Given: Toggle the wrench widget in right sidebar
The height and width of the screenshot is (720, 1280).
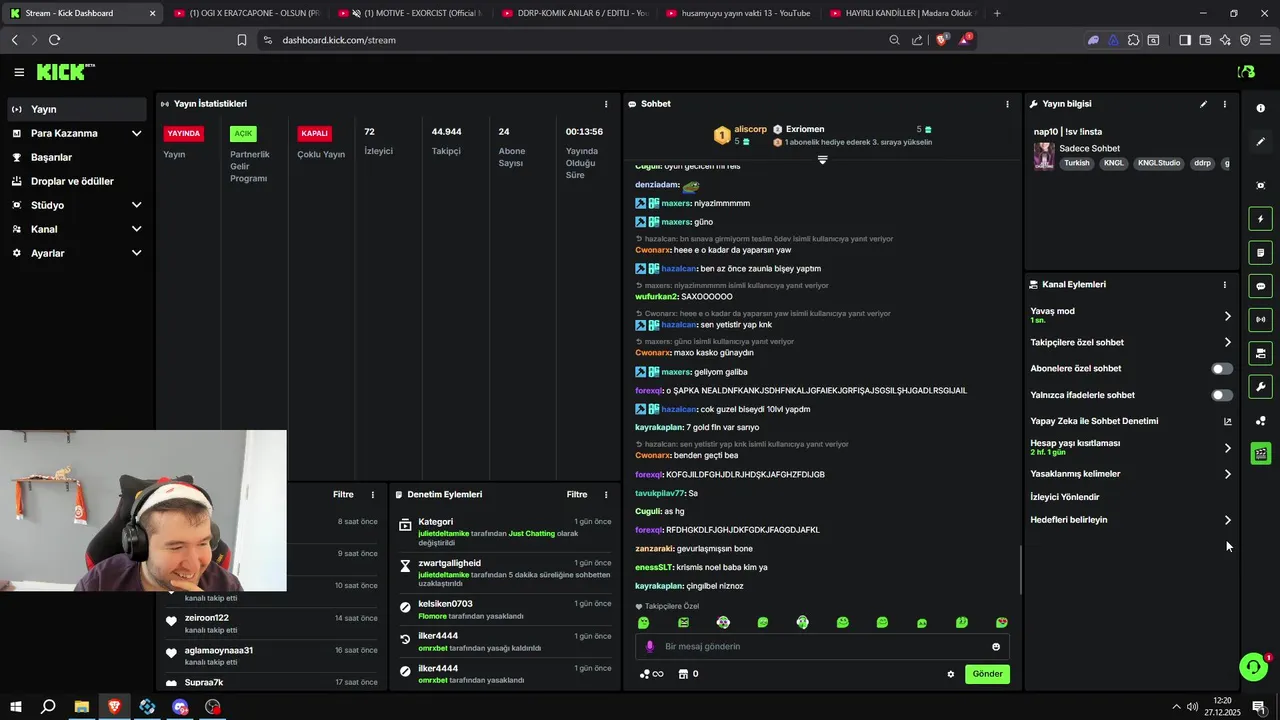Looking at the screenshot, I should pos(1260,387).
